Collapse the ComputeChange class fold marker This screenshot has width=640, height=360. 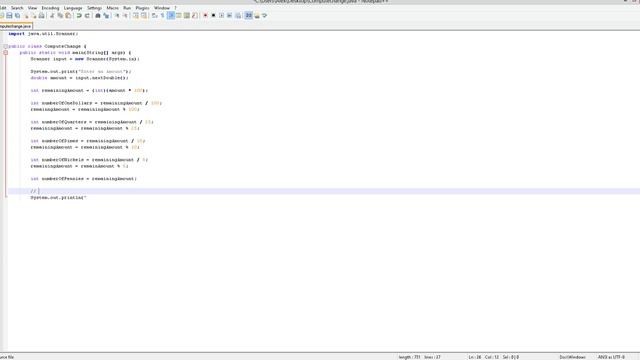click(6, 47)
